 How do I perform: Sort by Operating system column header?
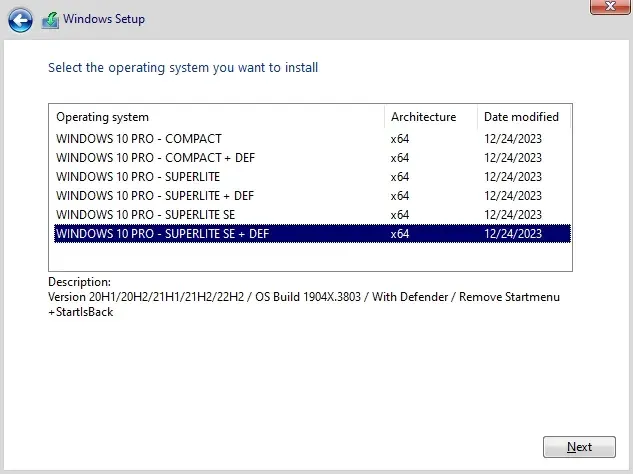tap(217, 117)
